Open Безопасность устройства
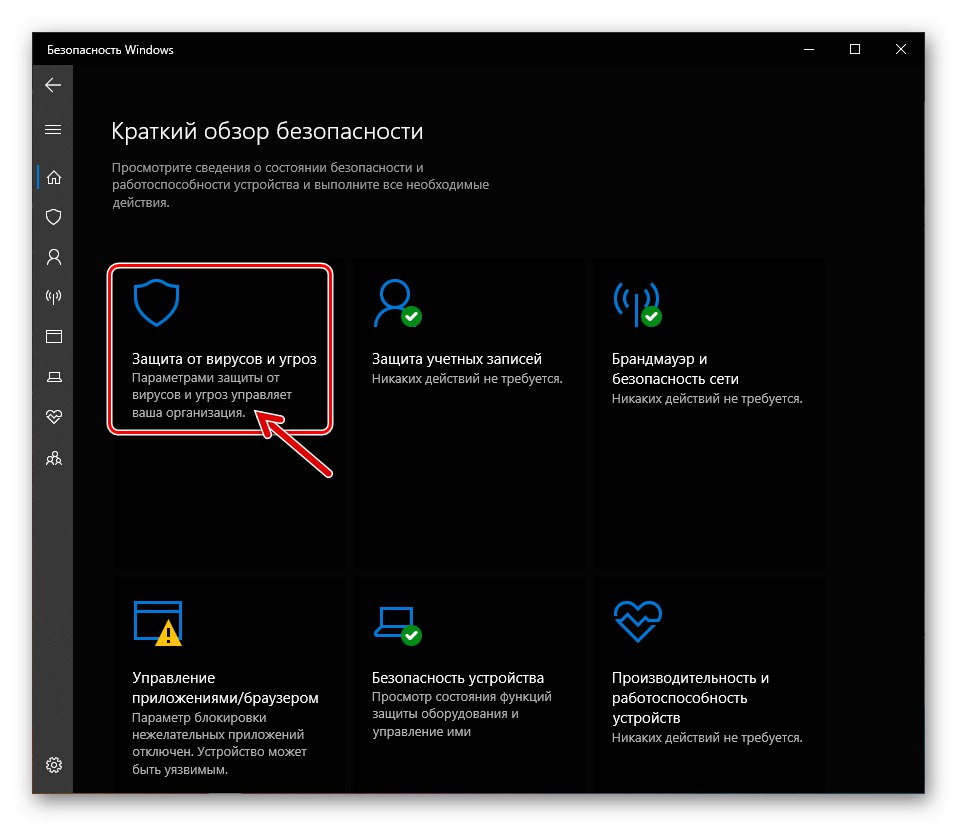Image resolution: width=957 pixels, height=826 pixels. (458, 678)
